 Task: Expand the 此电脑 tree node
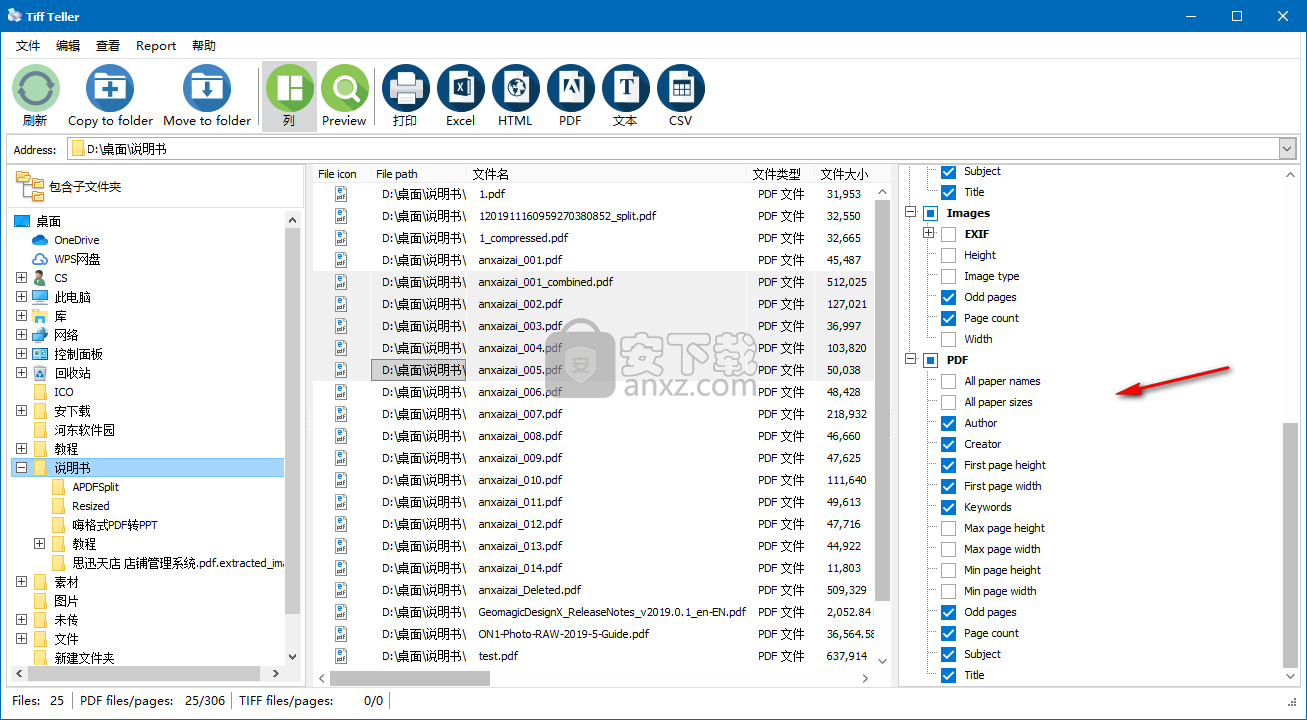pyautogui.click(x=21, y=297)
